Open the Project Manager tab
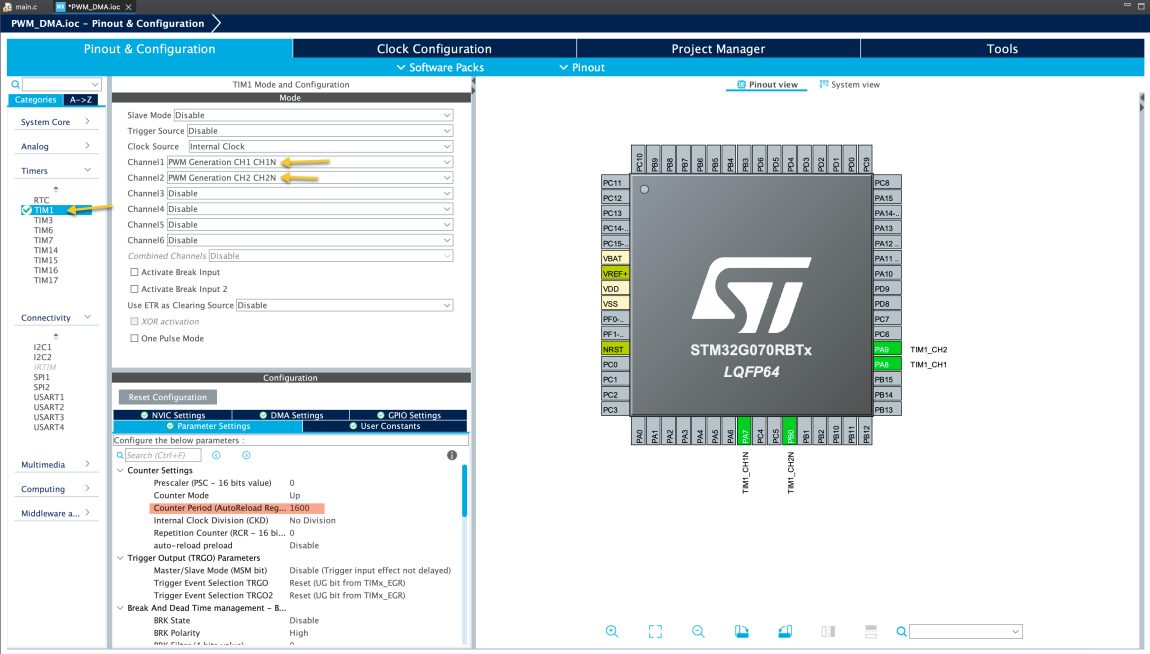The height and width of the screenshot is (654, 1150). 717,48
